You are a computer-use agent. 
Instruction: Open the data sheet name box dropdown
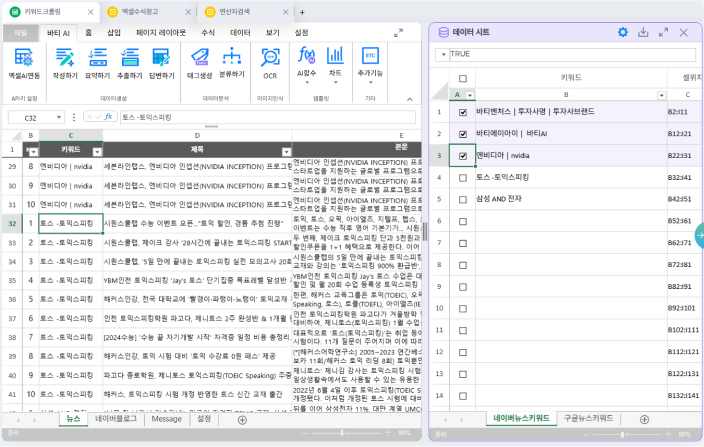(x=444, y=54)
